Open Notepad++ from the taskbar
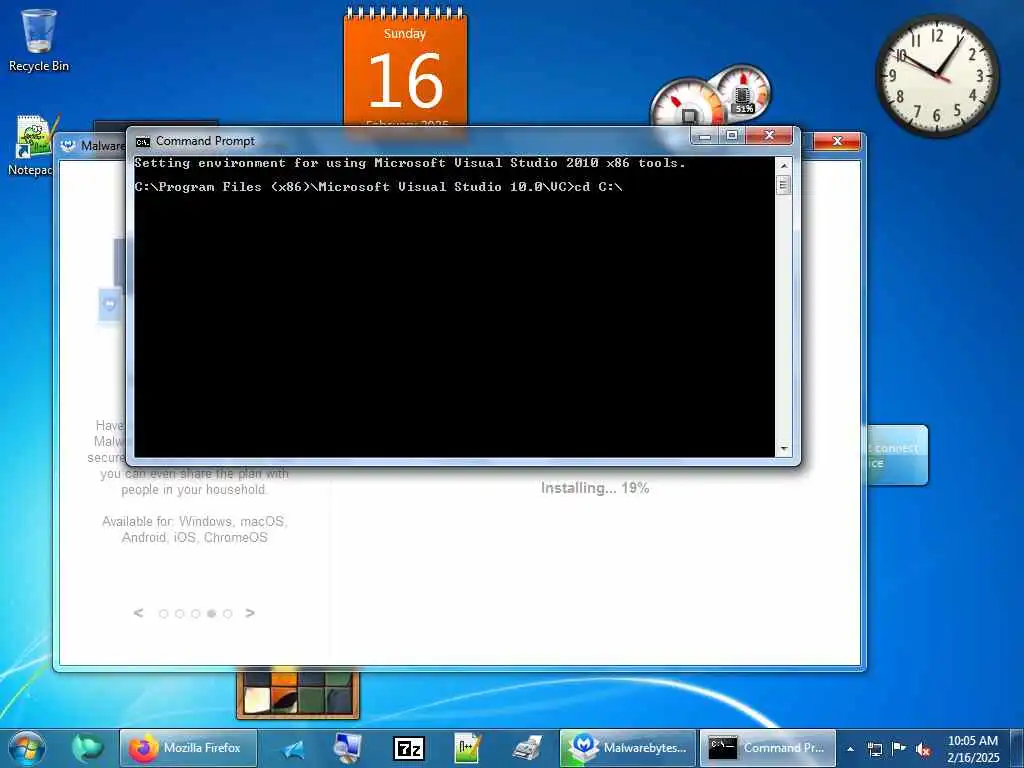The height and width of the screenshot is (768, 1024). [x=467, y=748]
